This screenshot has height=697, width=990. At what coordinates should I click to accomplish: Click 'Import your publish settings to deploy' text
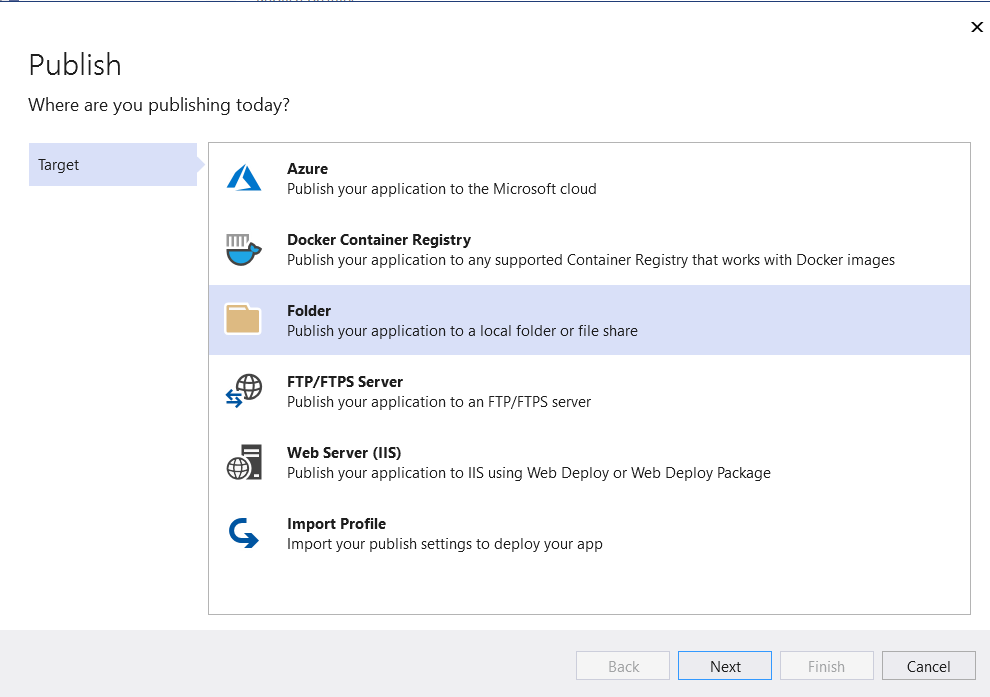coord(444,544)
